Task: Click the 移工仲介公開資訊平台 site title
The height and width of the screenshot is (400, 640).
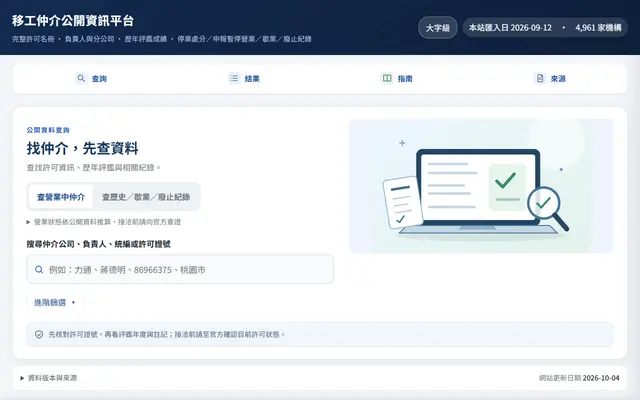Action: [x=73, y=20]
